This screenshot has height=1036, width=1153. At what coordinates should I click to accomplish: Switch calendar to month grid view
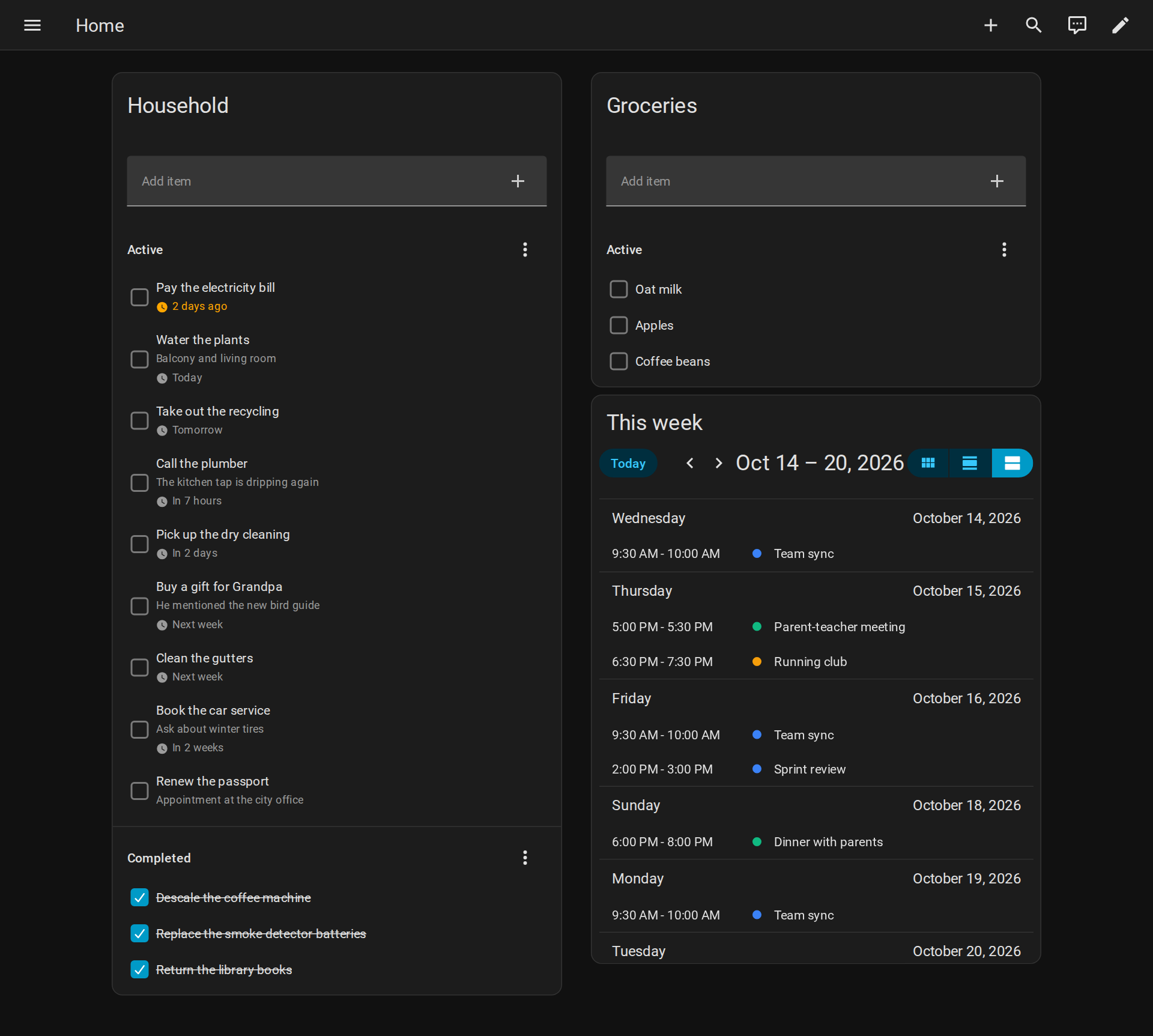(928, 463)
